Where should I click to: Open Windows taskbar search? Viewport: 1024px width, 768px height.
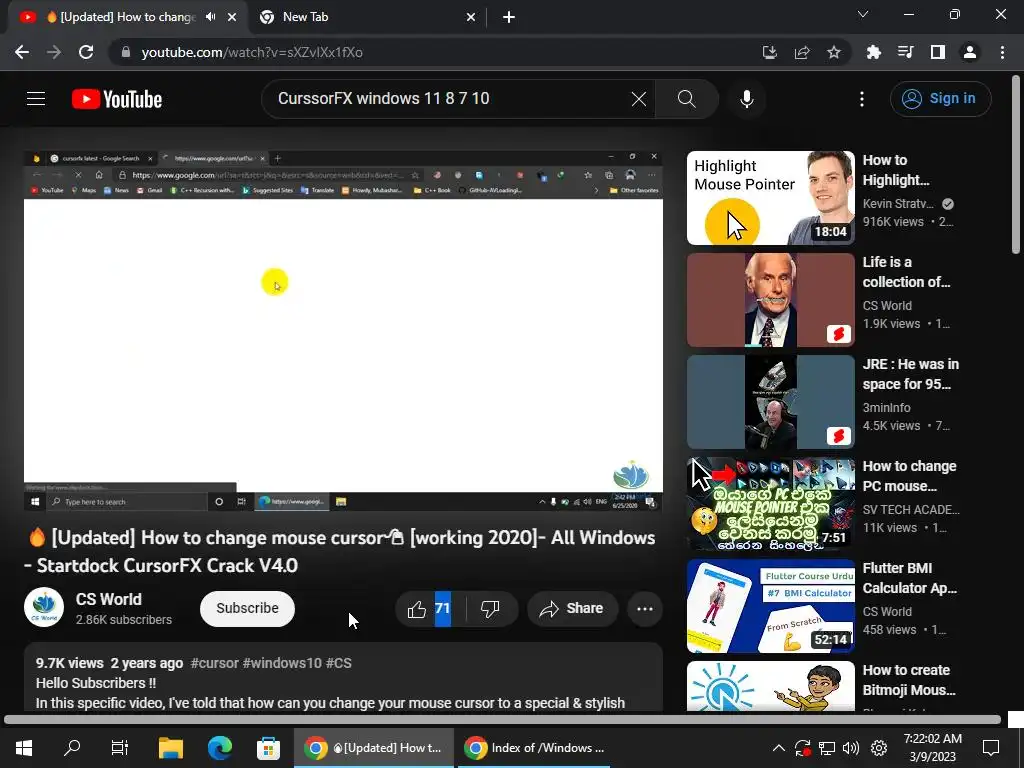pos(72,748)
